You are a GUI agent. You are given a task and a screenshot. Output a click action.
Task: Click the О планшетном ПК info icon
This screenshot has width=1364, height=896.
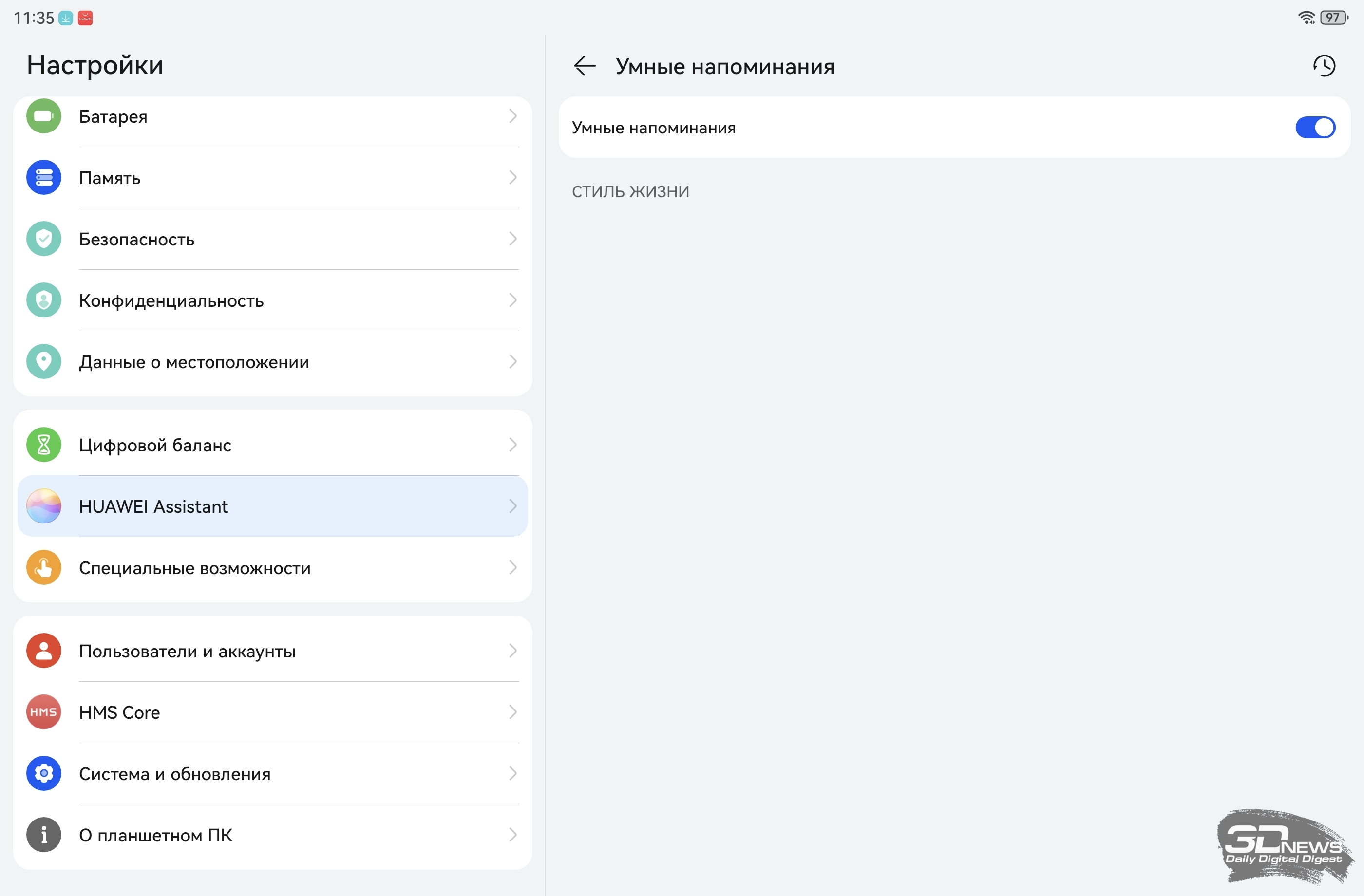pos(43,835)
